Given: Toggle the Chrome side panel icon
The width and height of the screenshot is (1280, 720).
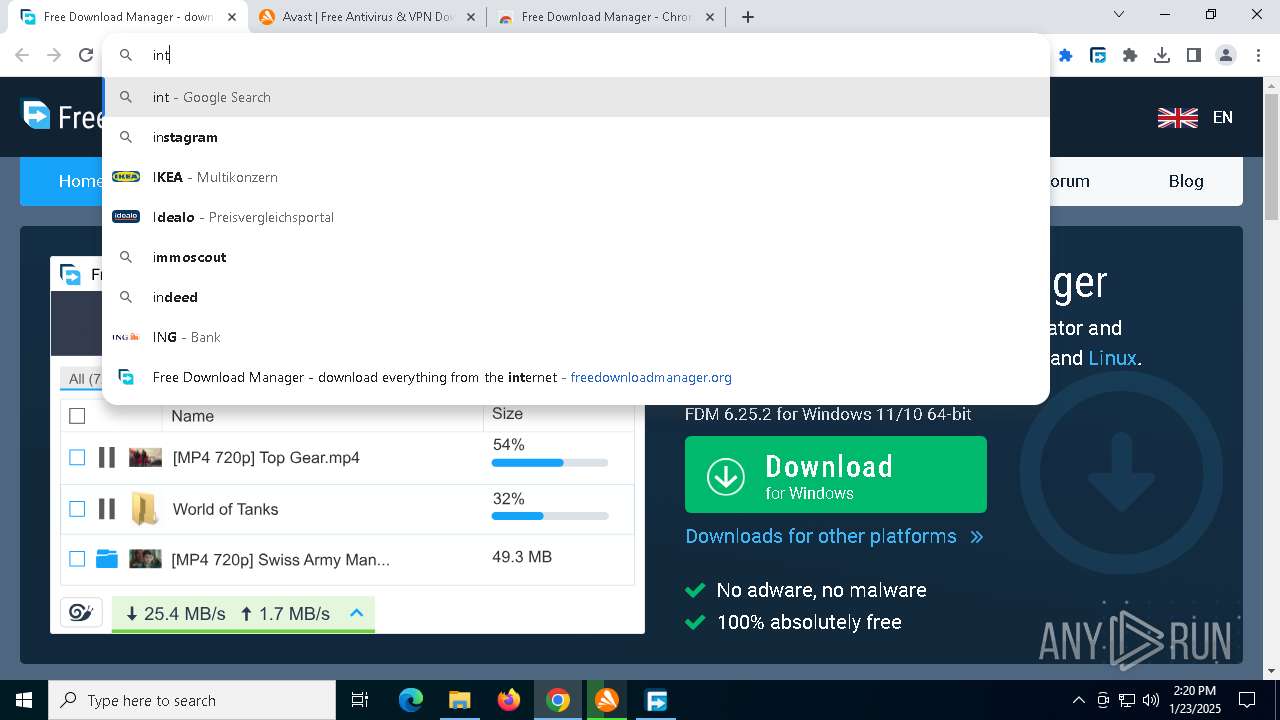Looking at the screenshot, I should 1194,55.
